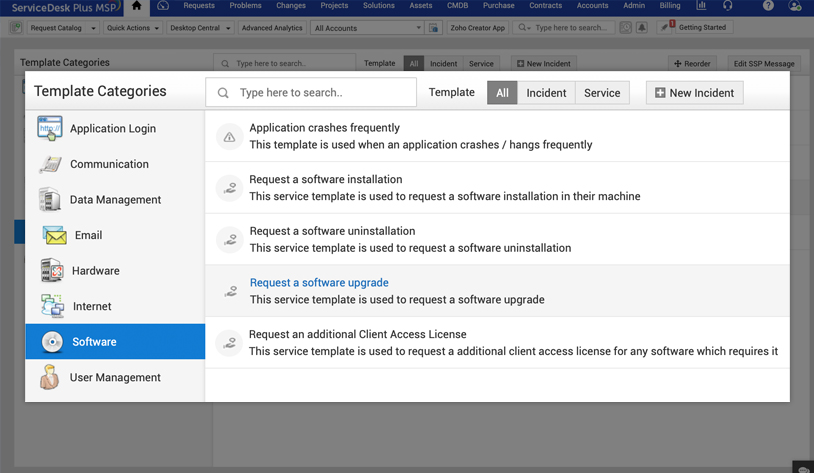This screenshot has height=473, width=814.
Task: Select the Communication category icon
Action: (49, 164)
